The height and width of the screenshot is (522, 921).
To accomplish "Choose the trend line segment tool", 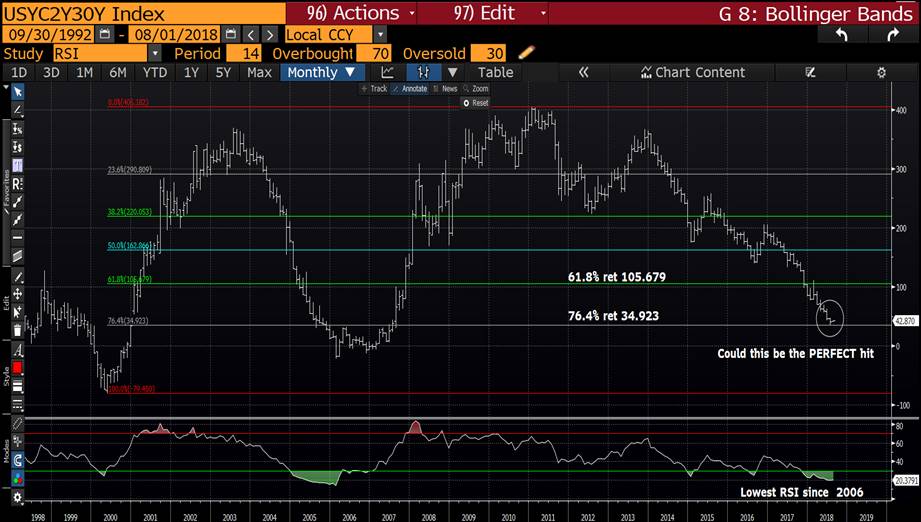I will (x=18, y=201).
